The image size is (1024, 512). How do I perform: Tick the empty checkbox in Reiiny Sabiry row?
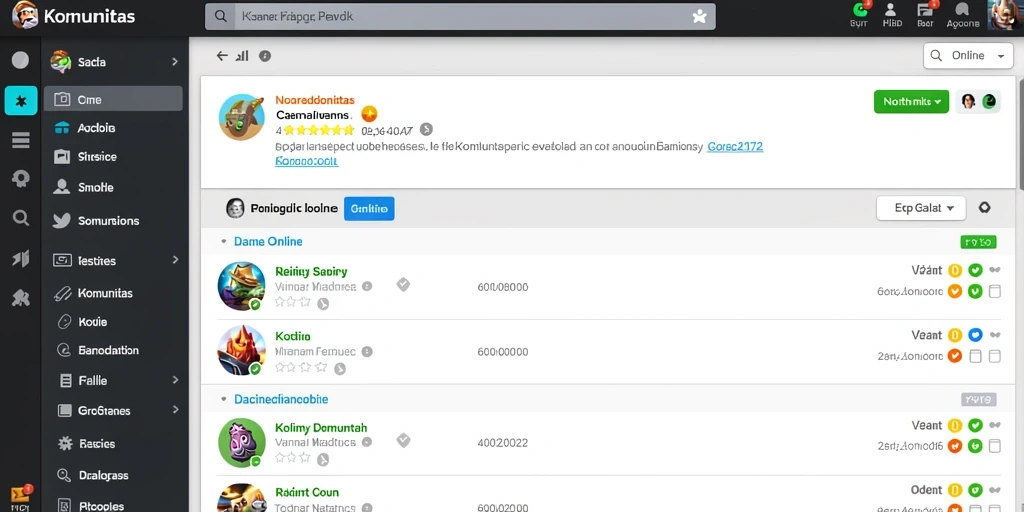[x=995, y=291]
